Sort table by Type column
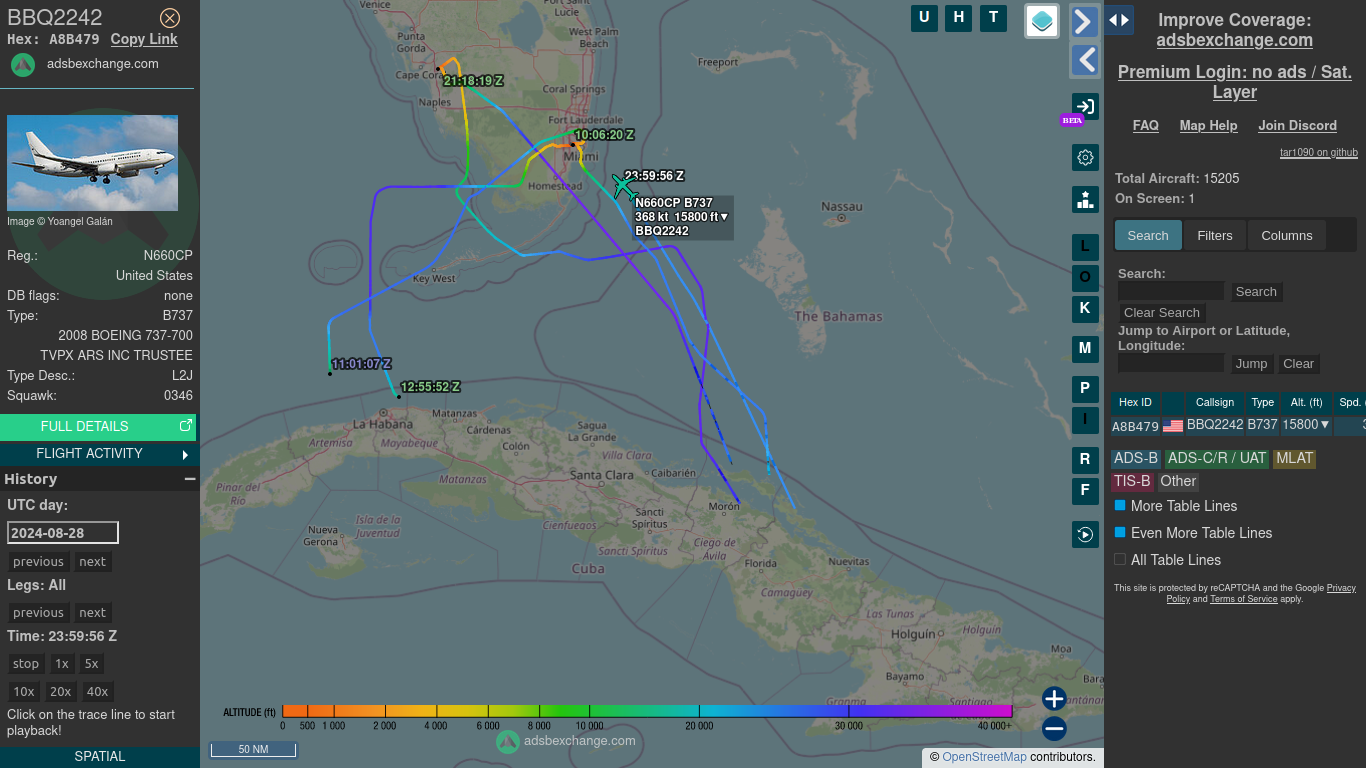 coord(1263,403)
